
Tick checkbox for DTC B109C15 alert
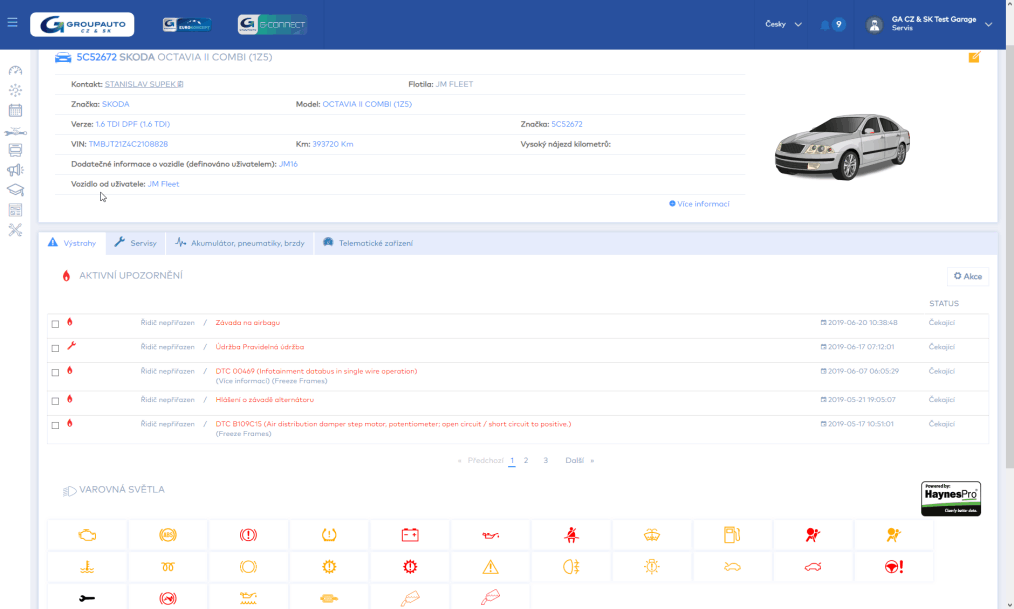[55, 426]
